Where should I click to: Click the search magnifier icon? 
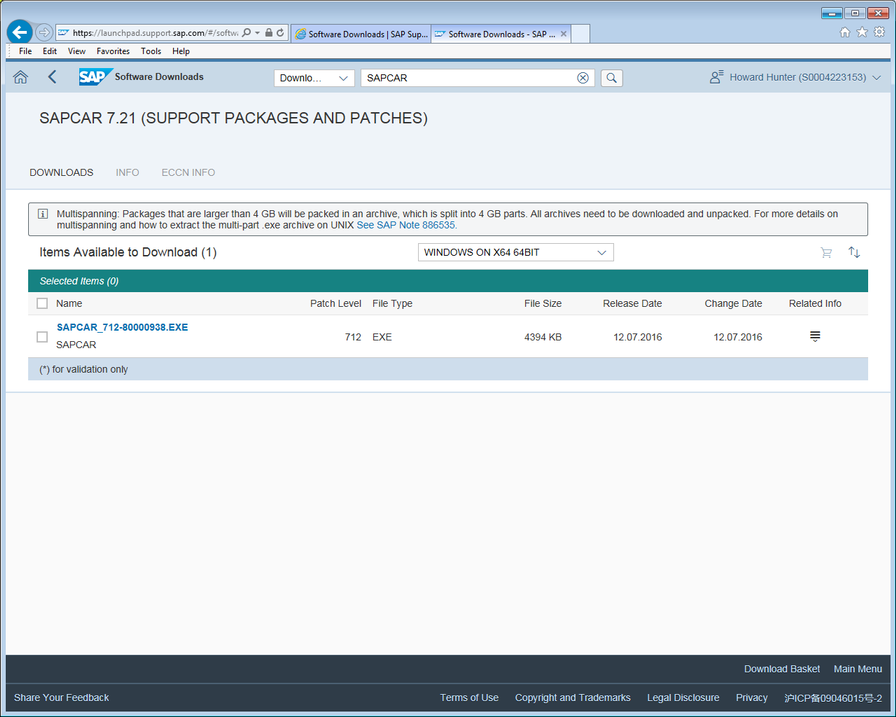(611, 77)
